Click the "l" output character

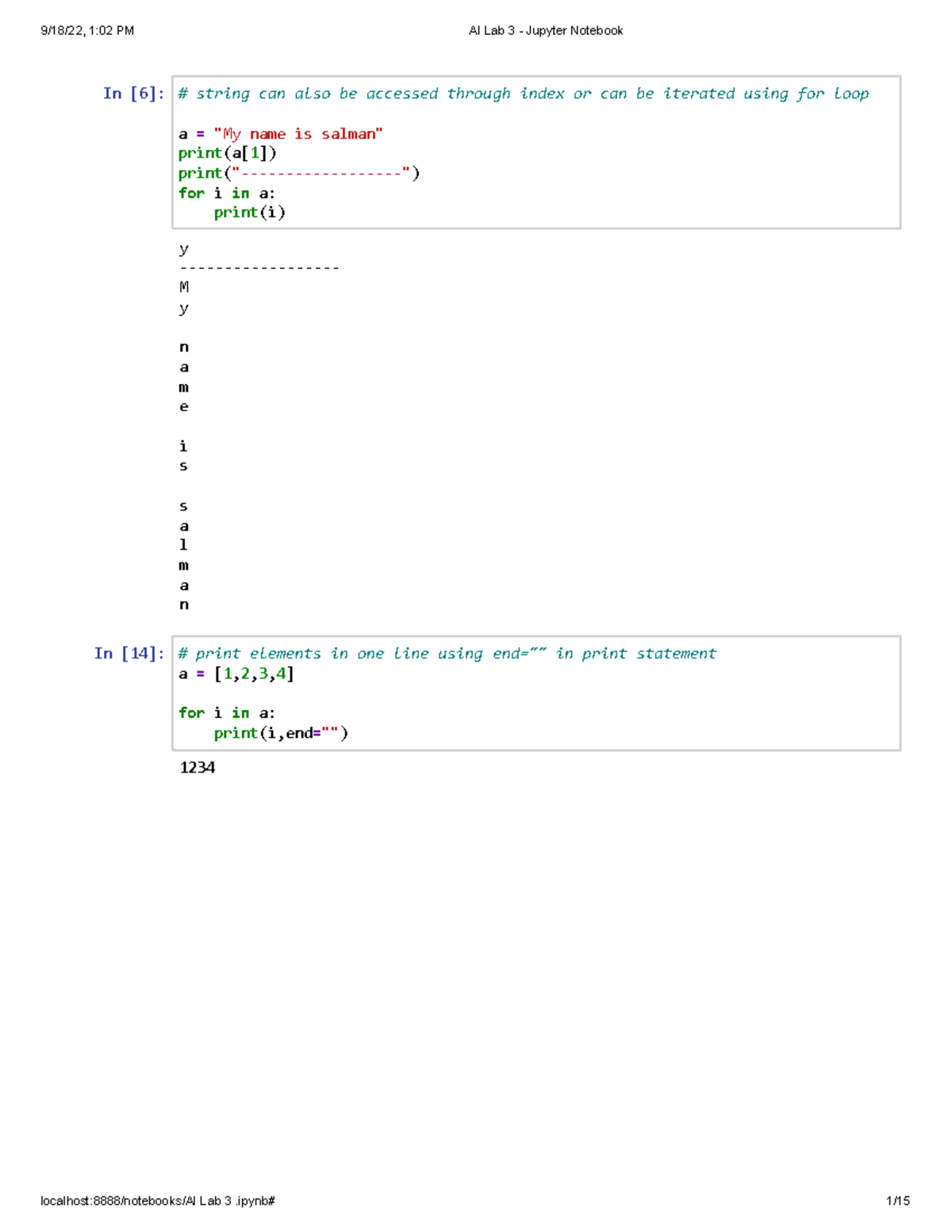coord(183,545)
